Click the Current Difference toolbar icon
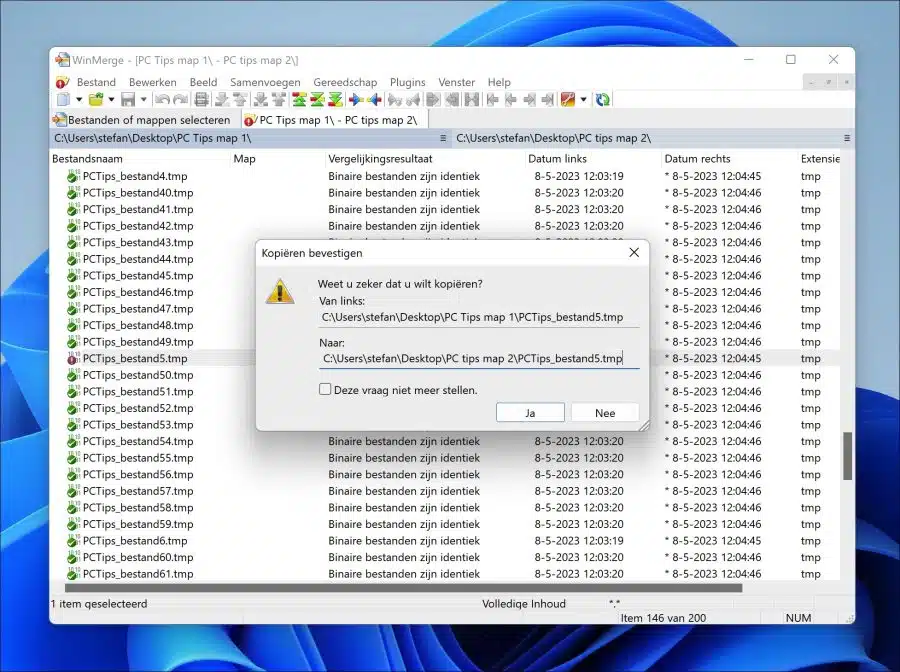Image resolution: width=900 pixels, height=672 pixels. (317, 100)
